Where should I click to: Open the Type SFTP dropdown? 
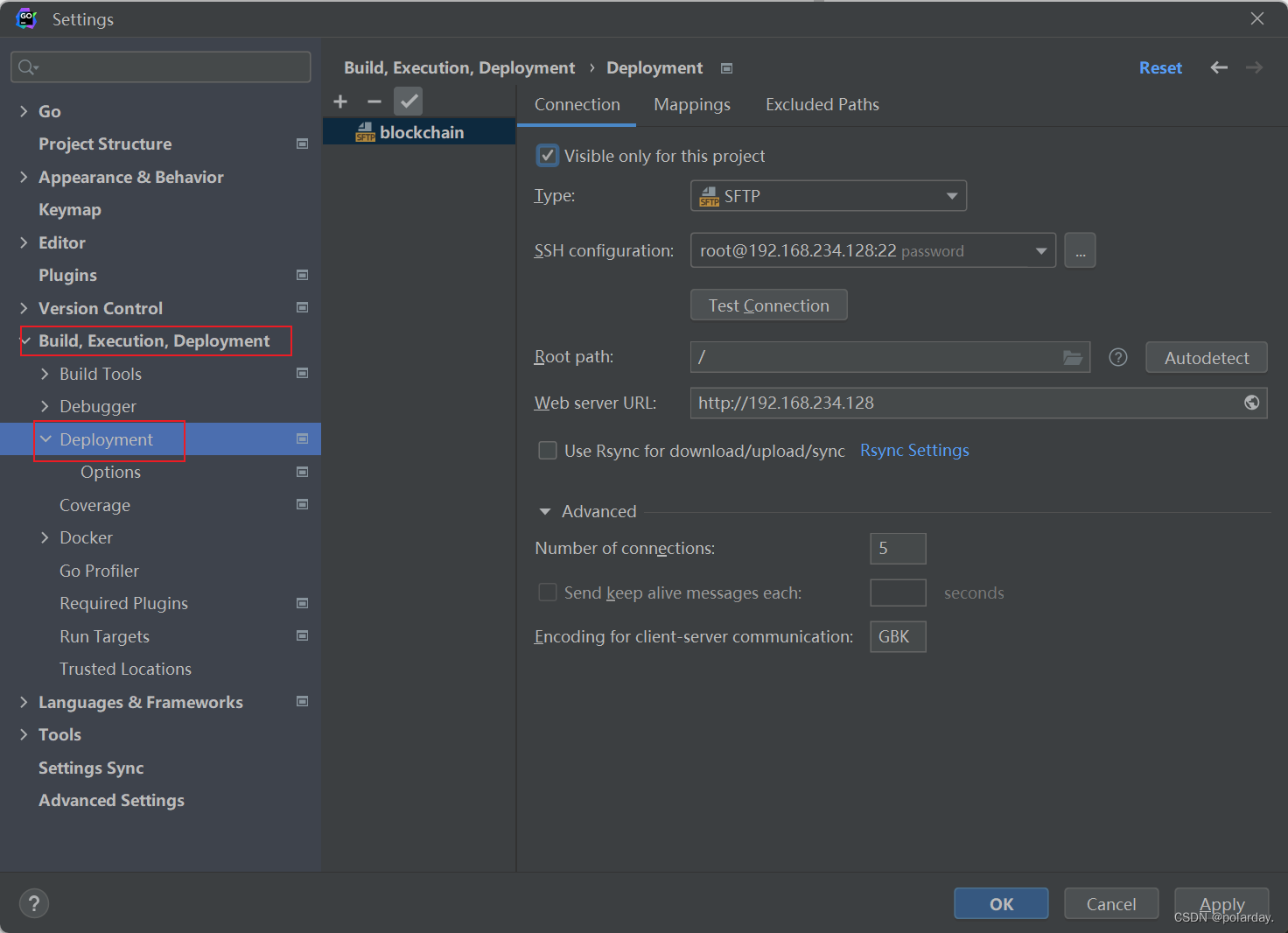(x=829, y=196)
